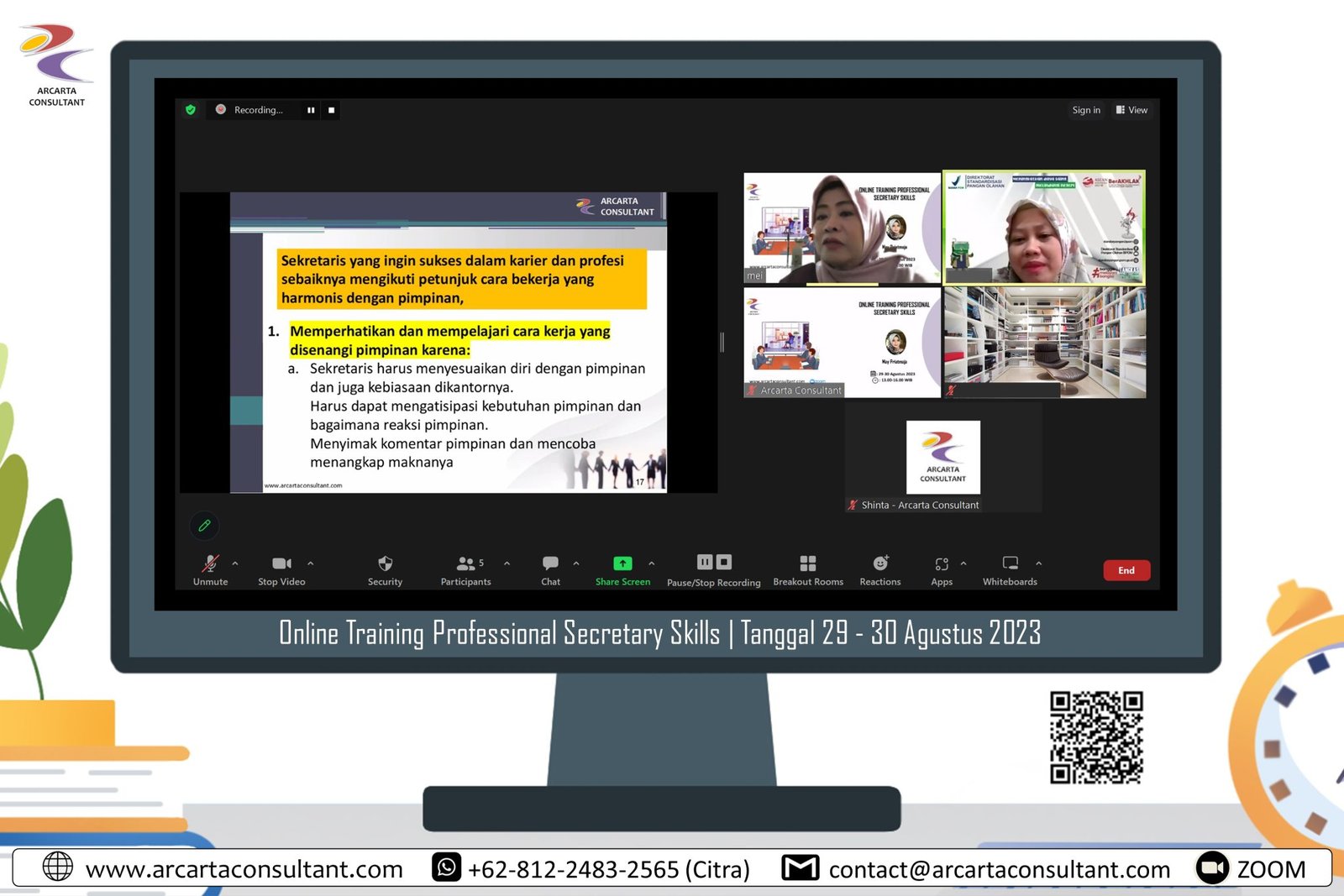Click the Sign in option
This screenshot has width=1344, height=896.
(1085, 110)
